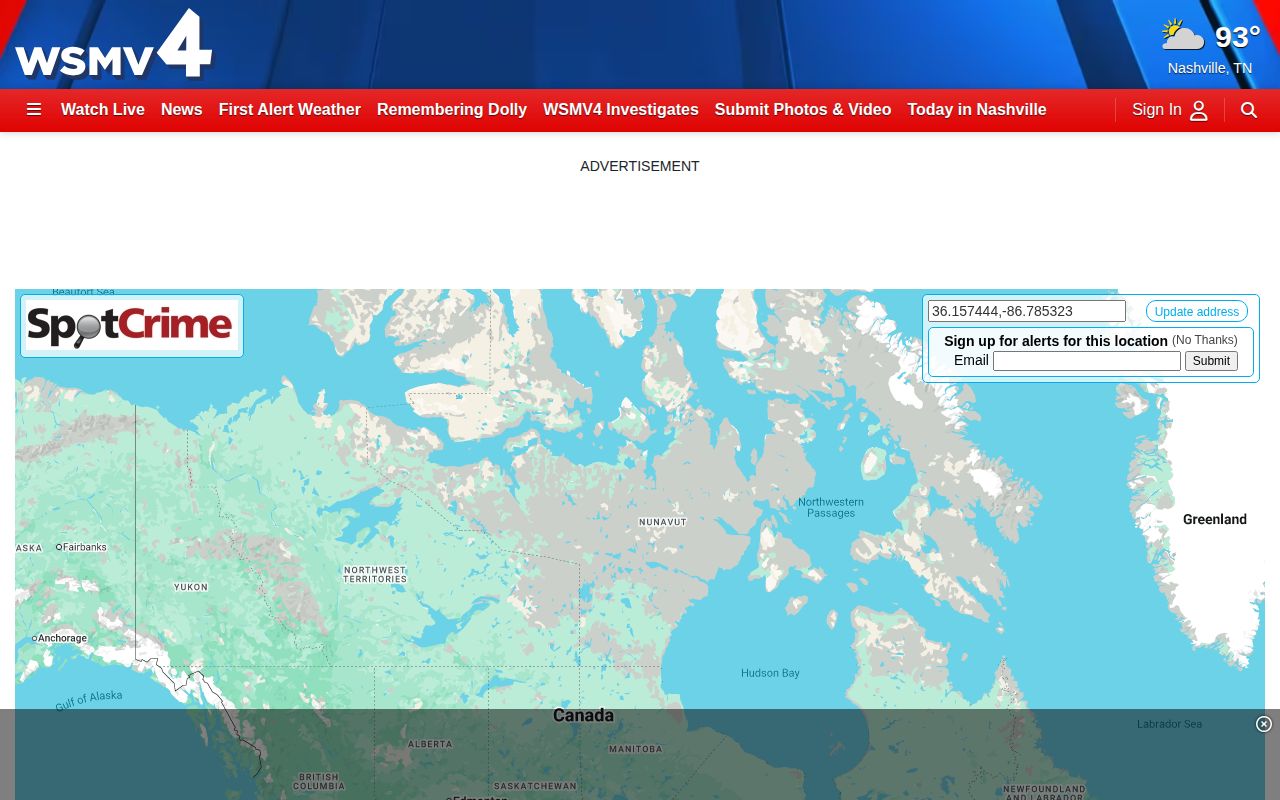
Task: Click the Greenland label on map
Action: point(1215,519)
